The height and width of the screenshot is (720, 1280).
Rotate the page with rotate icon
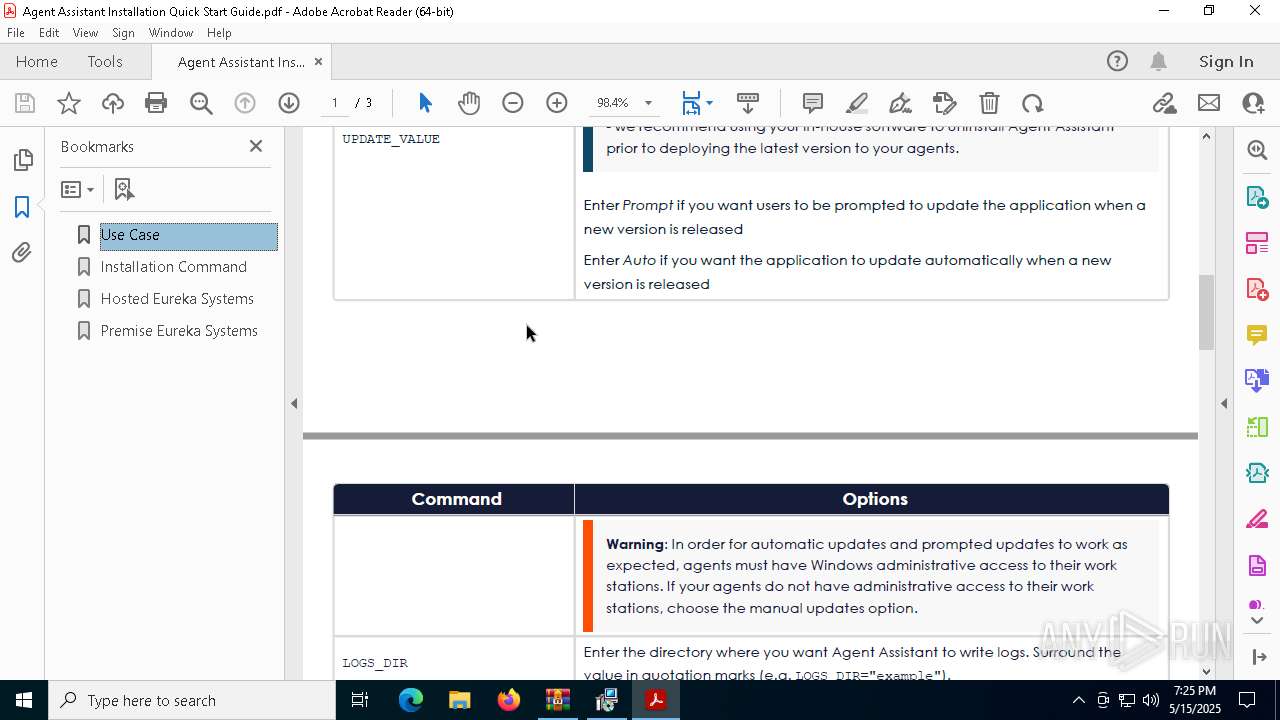[x=1033, y=103]
